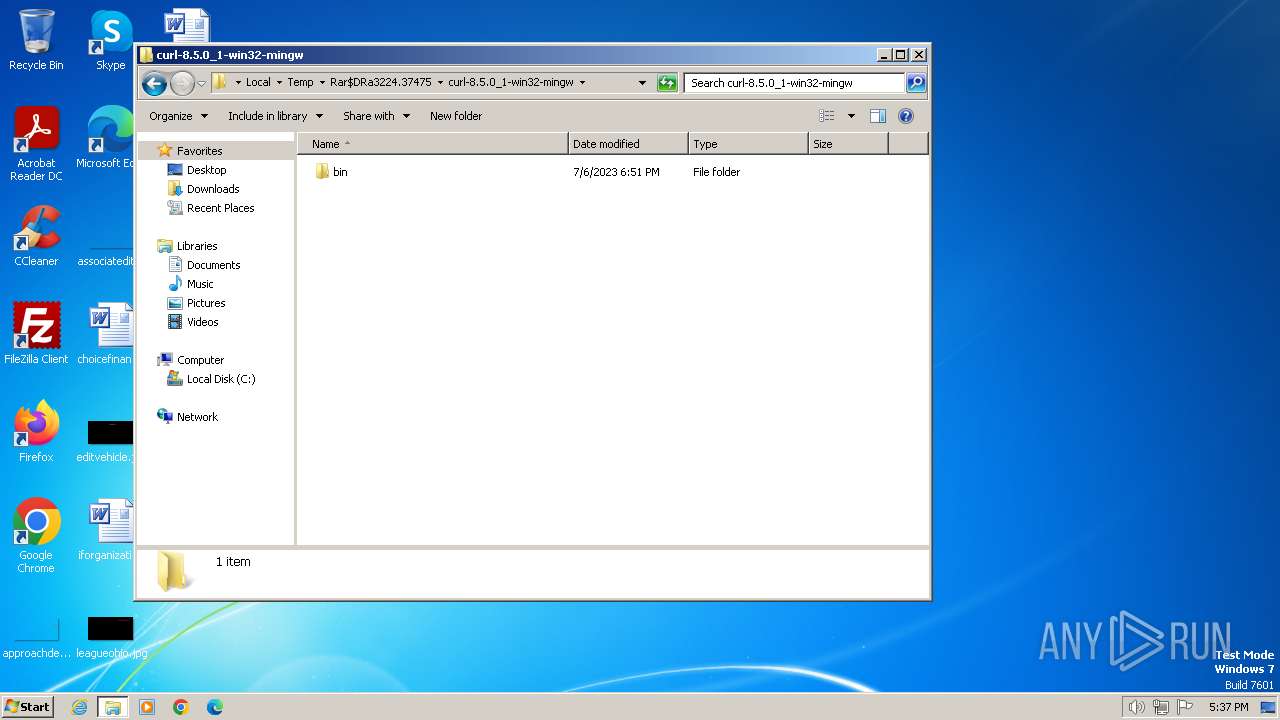
Task: Select Libraries in navigation pane
Action: [x=197, y=246]
